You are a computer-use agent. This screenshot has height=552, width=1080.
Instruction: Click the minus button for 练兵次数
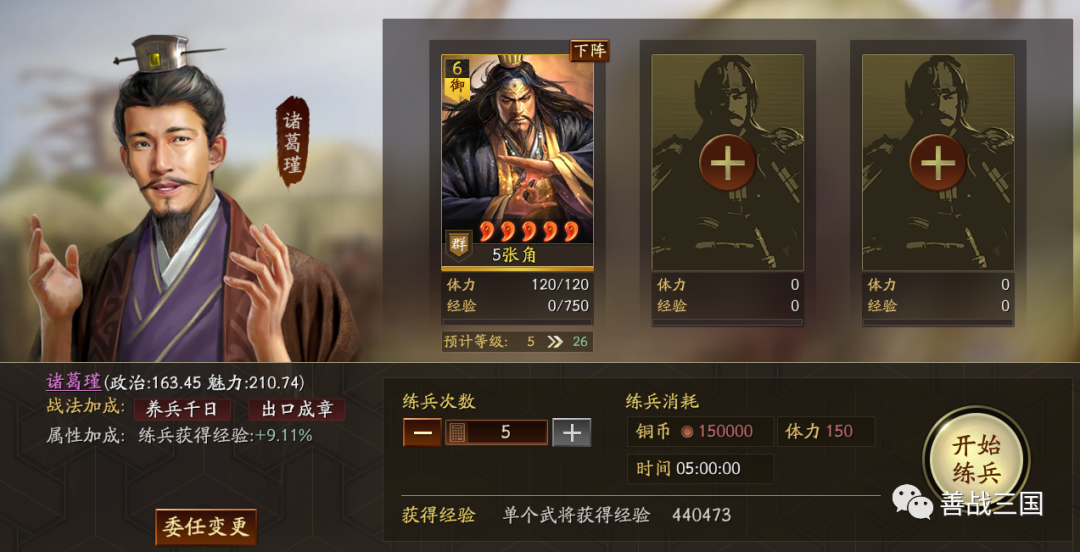point(422,433)
